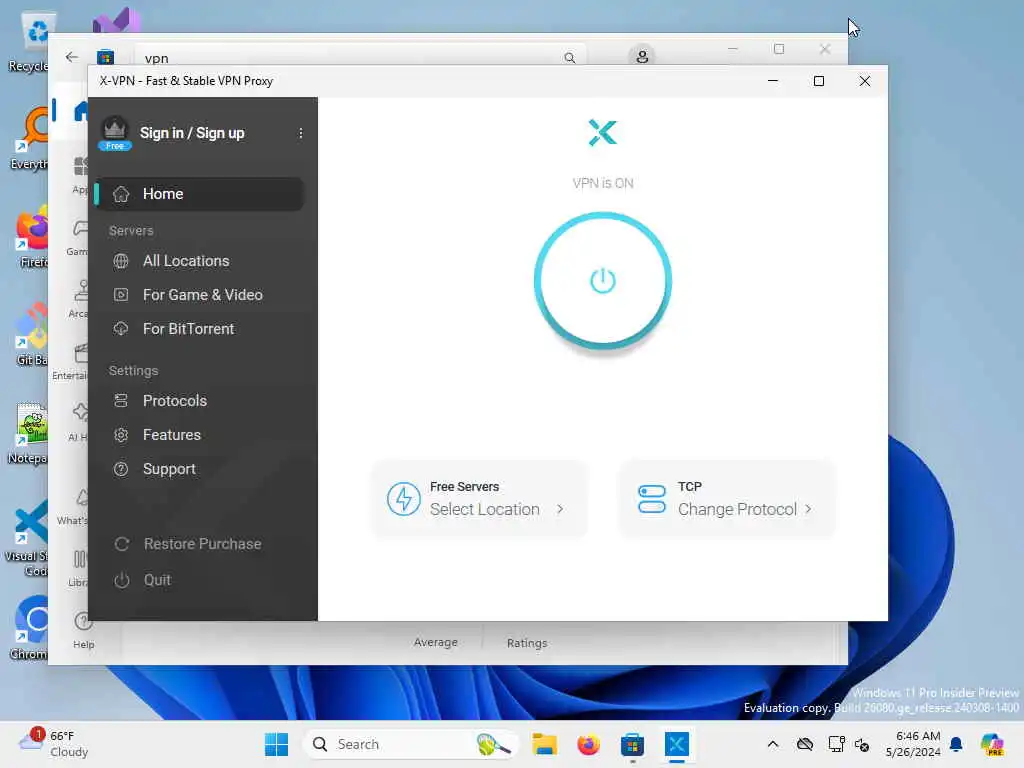Screen dimensions: 1024x768
Task: Open Protocols settings
Action: click(x=174, y=401)
